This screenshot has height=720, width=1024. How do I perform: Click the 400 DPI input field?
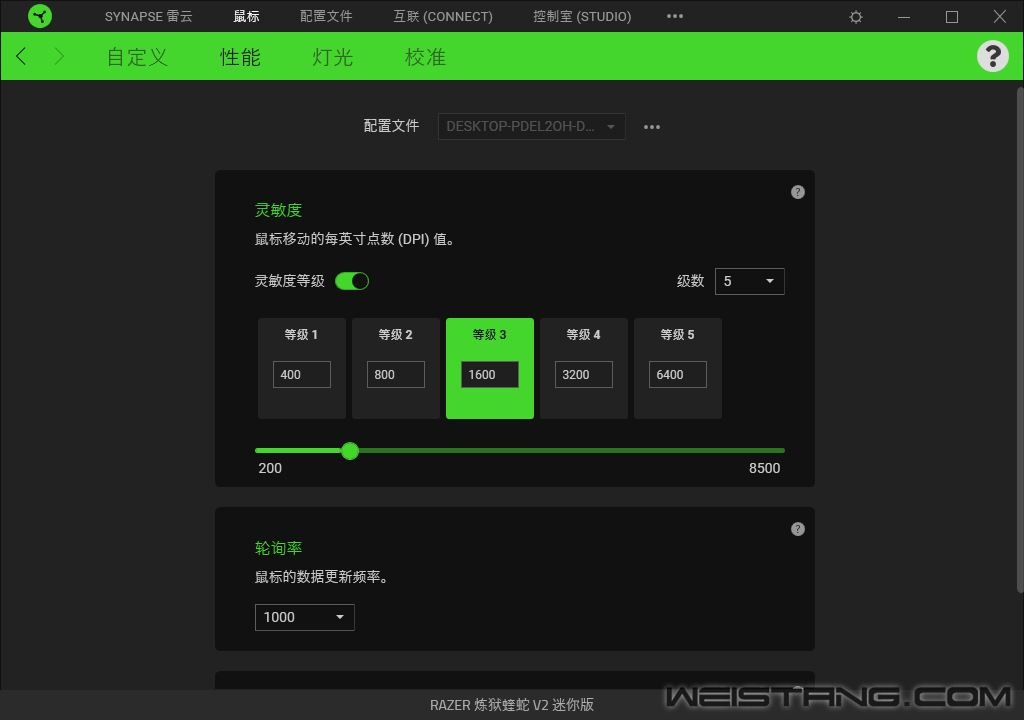tap(302, 374)
